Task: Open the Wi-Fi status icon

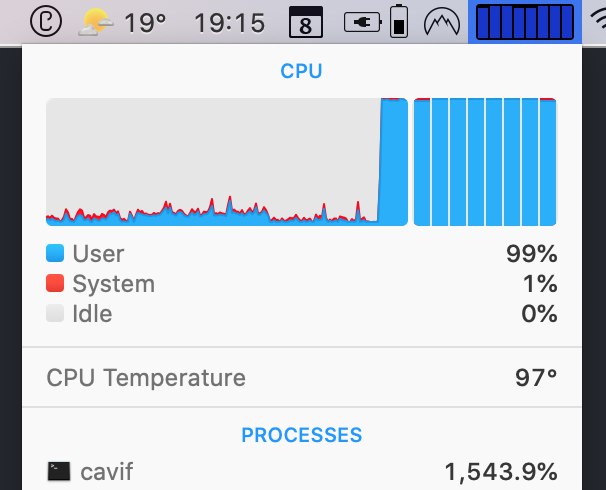Action: pos(597,22)
